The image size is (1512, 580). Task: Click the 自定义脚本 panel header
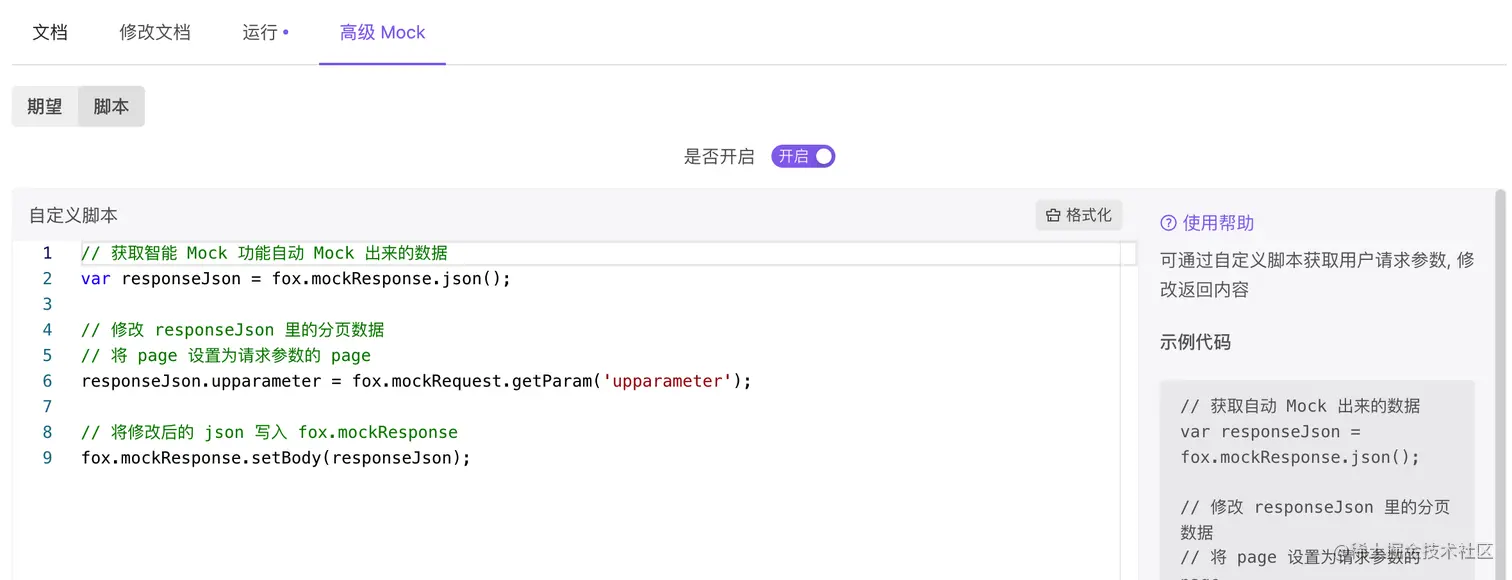click(72, 214)
